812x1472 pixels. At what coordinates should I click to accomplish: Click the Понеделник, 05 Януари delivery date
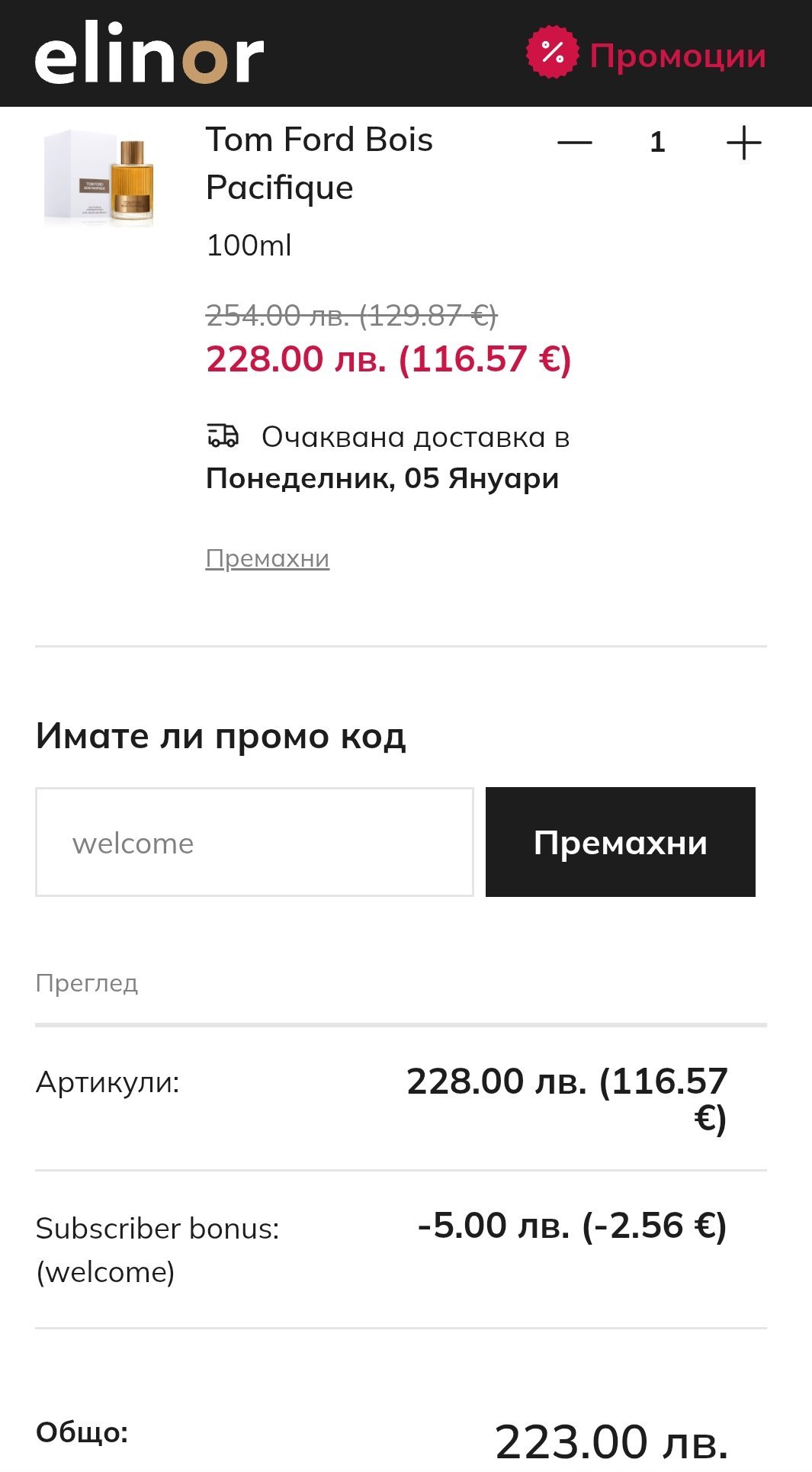(382, 478)
